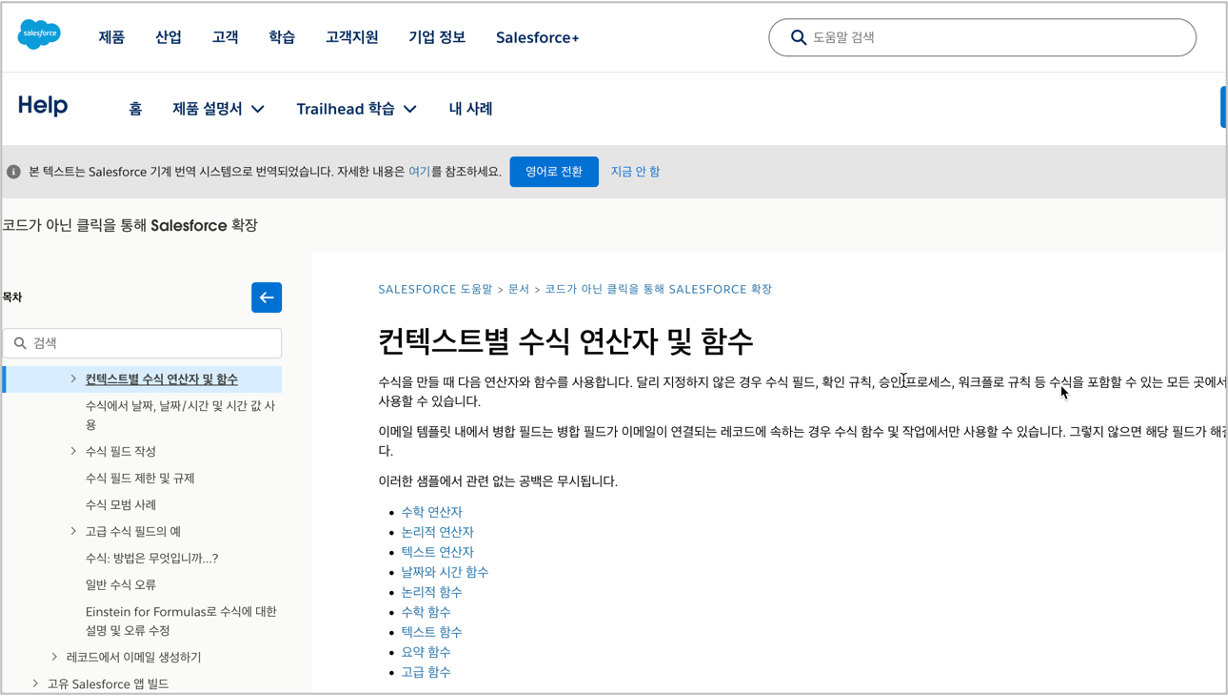Viewport: 1228px width, 696px height.
Task: Click the 코드가 아닌 클릭을 통해 SALESFORCE 확장 breadcrumb
Action: click(x=658, y=289)
